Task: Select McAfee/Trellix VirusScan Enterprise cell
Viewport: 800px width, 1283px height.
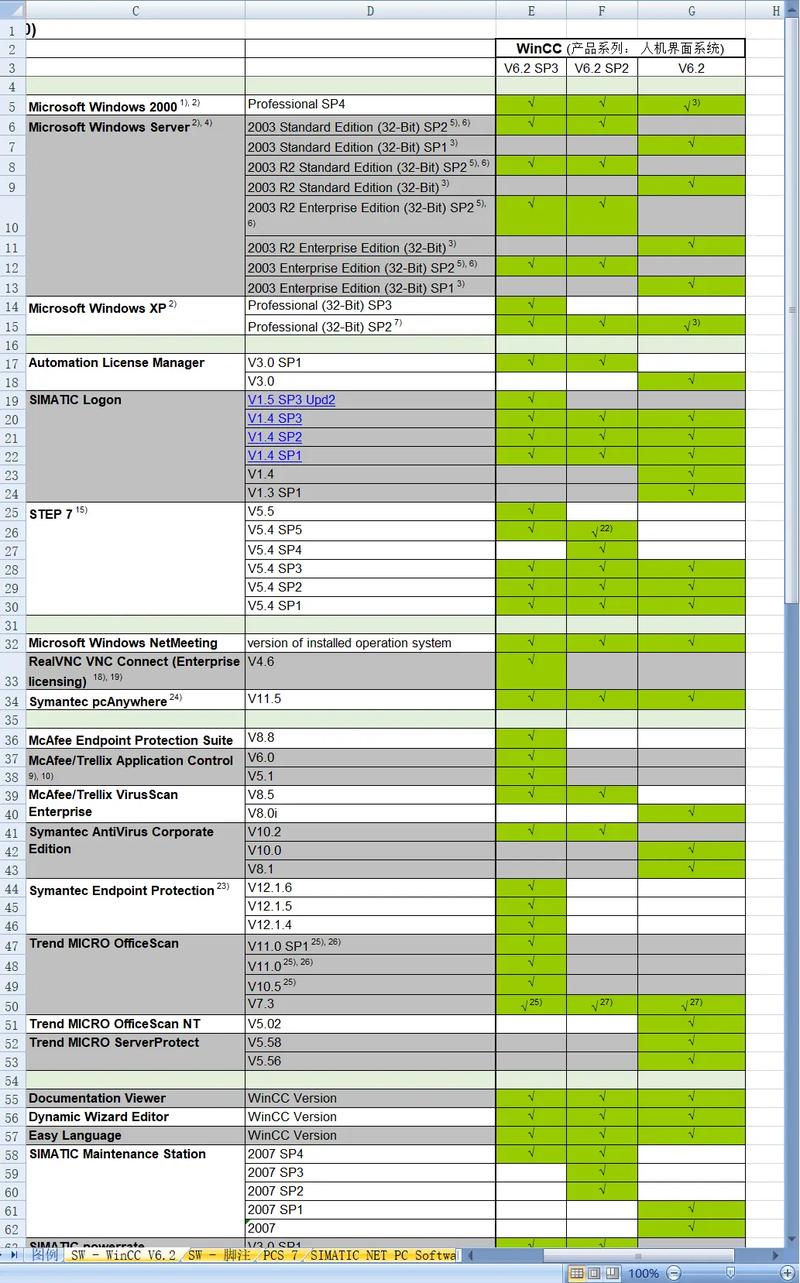Action: 135,804
